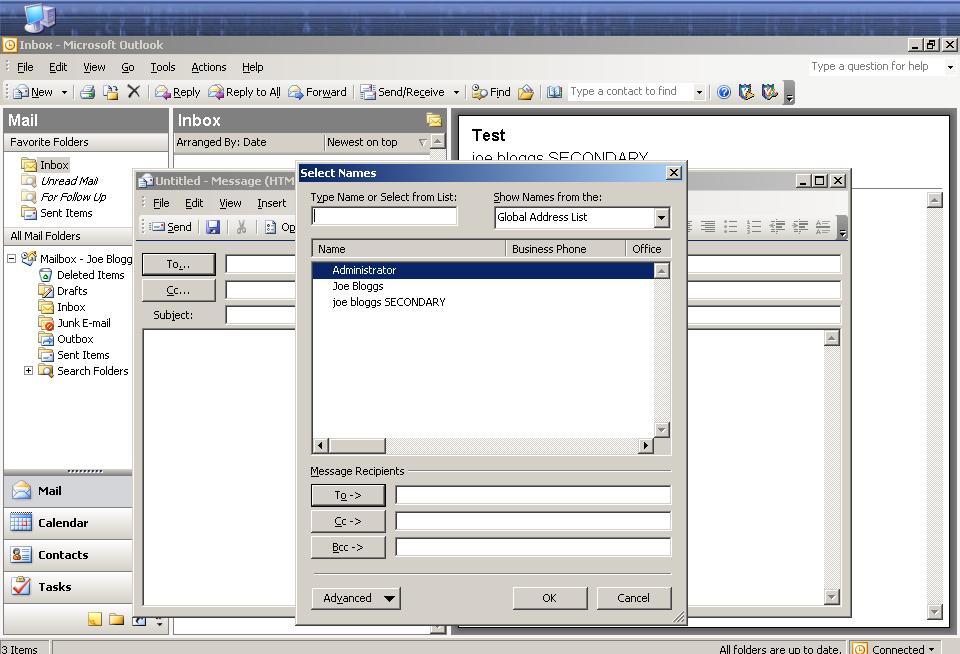Click the New mail message icon
This screenshot has width=960, height=654.
point(21,92)
